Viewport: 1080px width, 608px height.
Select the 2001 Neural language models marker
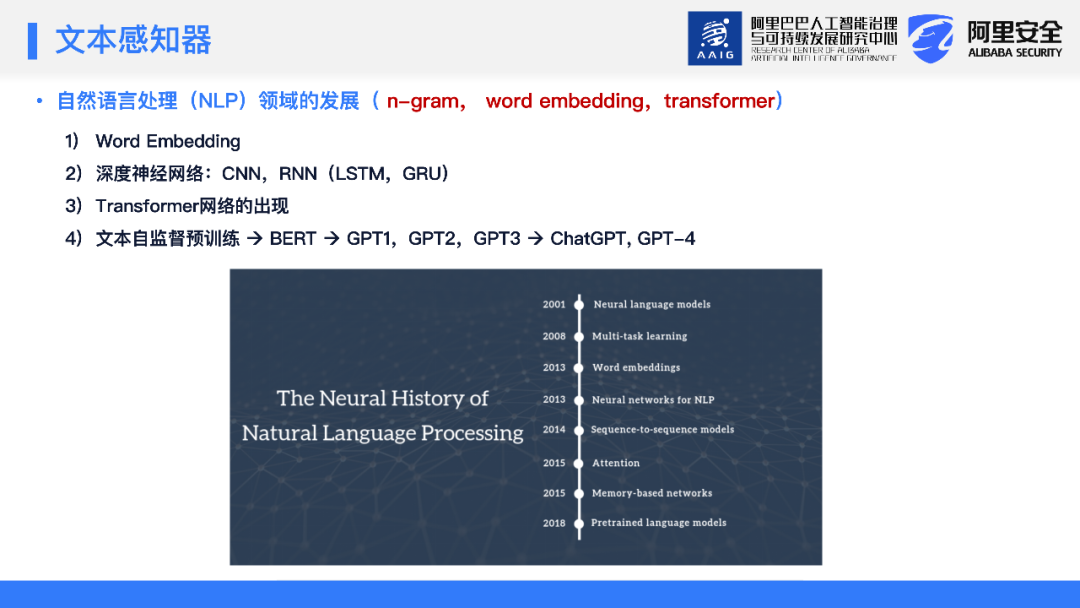579,305
